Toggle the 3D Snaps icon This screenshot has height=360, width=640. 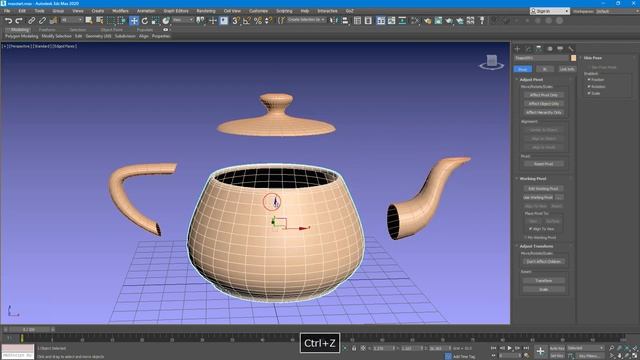[x=236, y=20]
